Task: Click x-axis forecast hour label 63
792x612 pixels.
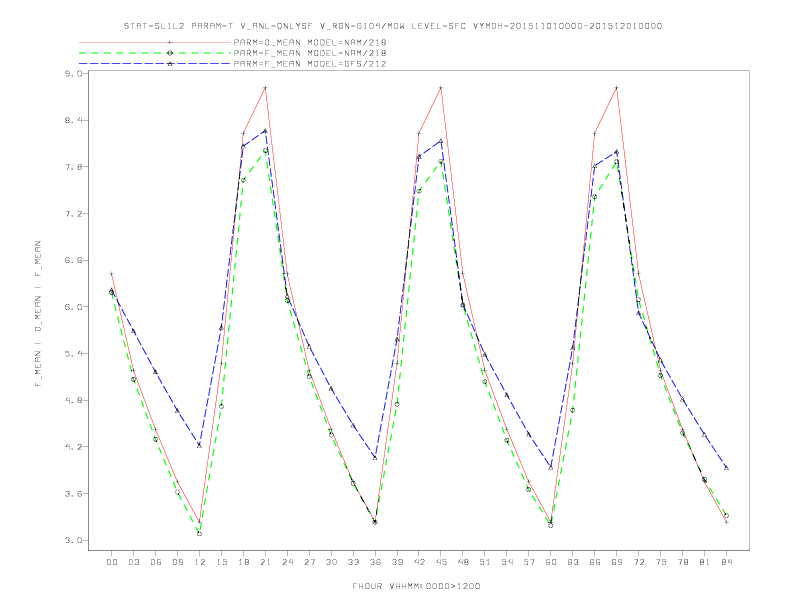Action: pyautogui.click(x=573, y=562)
